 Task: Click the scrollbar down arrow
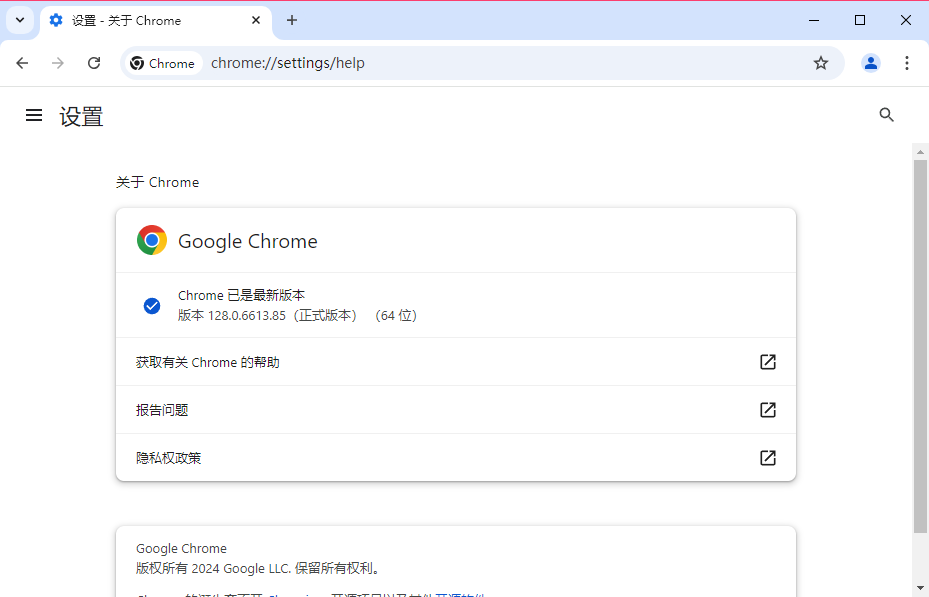920,588
